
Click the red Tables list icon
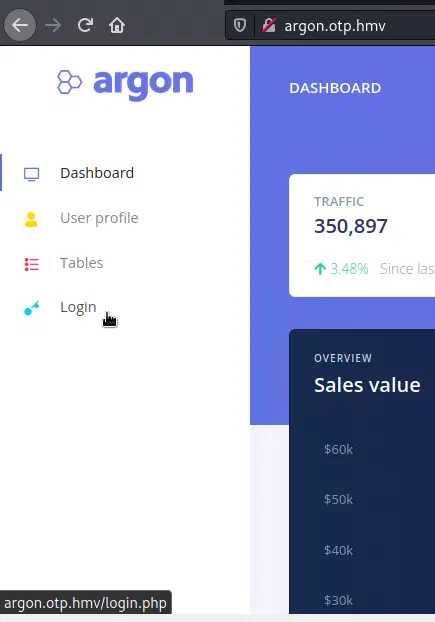pos(31,264)
